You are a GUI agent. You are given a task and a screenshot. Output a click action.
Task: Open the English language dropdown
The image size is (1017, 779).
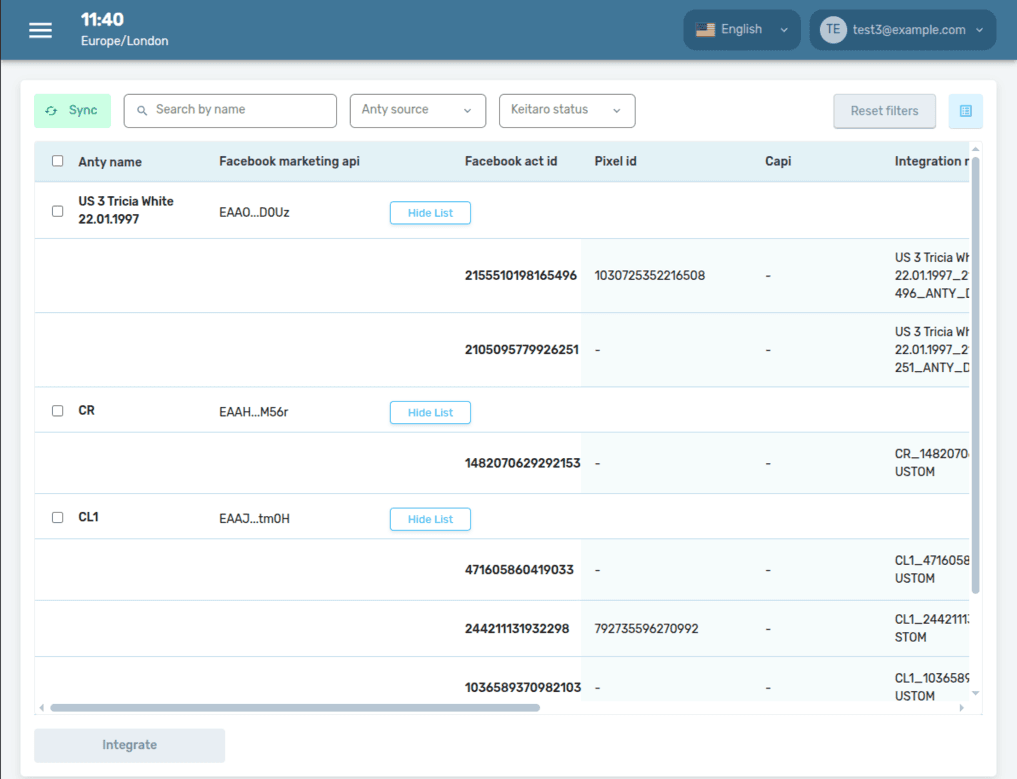[x=741, y=29]
